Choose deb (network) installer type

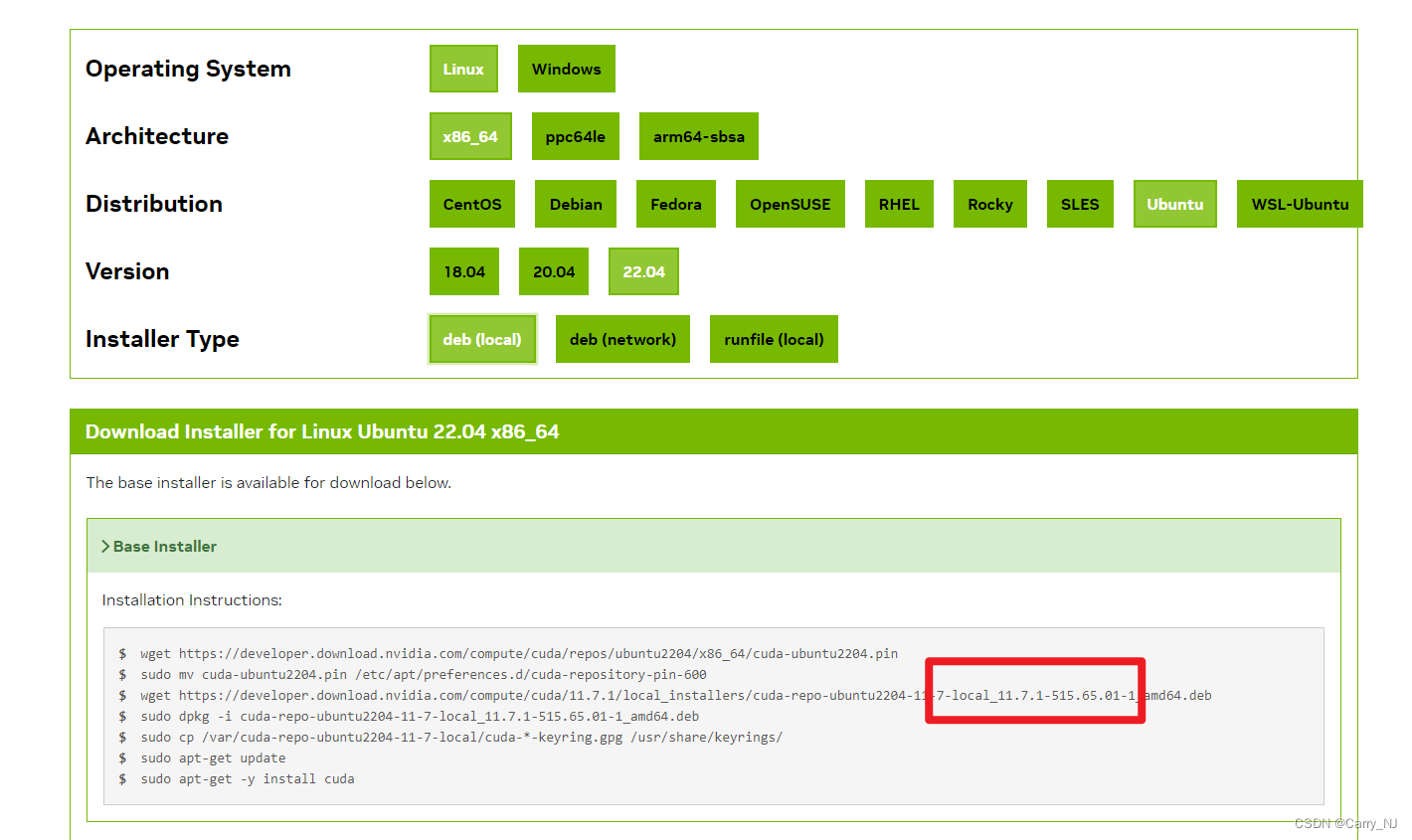click(622, 339)
